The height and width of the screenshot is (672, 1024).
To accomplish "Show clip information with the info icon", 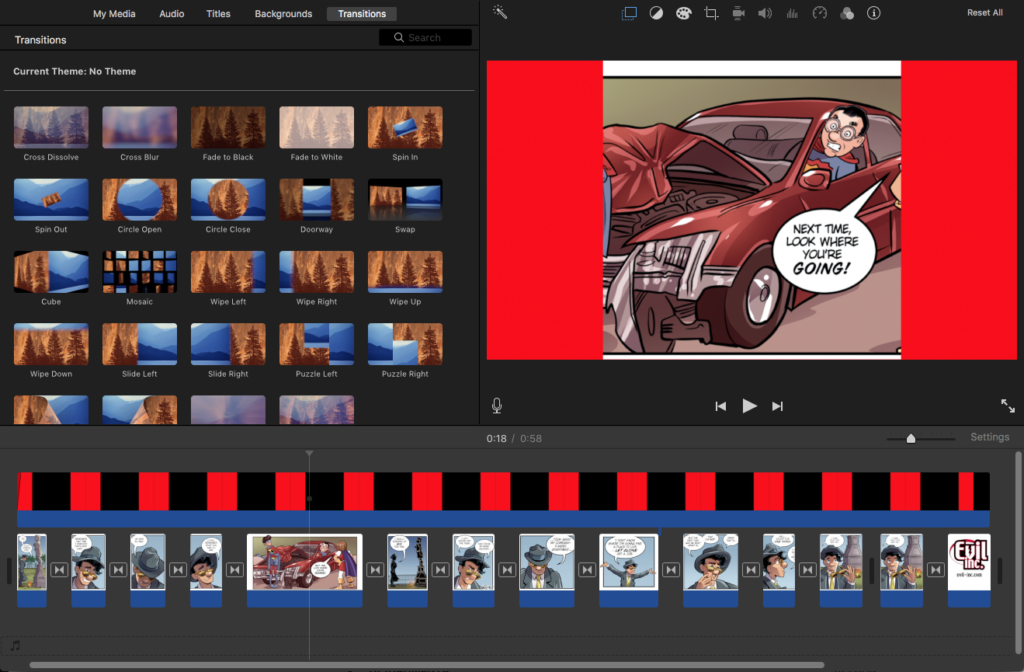I will tap(874, 13).
